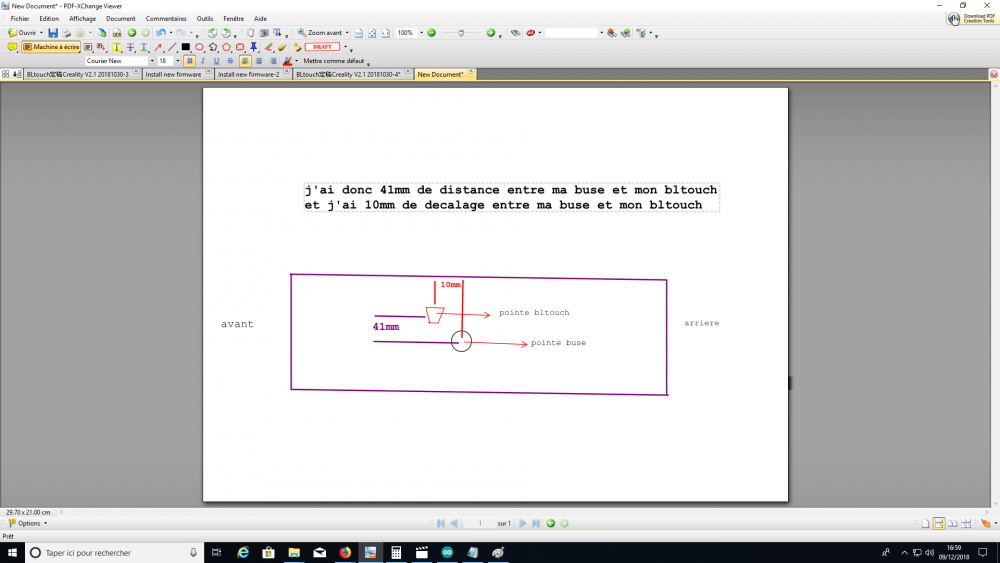Click the page number input field

480,523
